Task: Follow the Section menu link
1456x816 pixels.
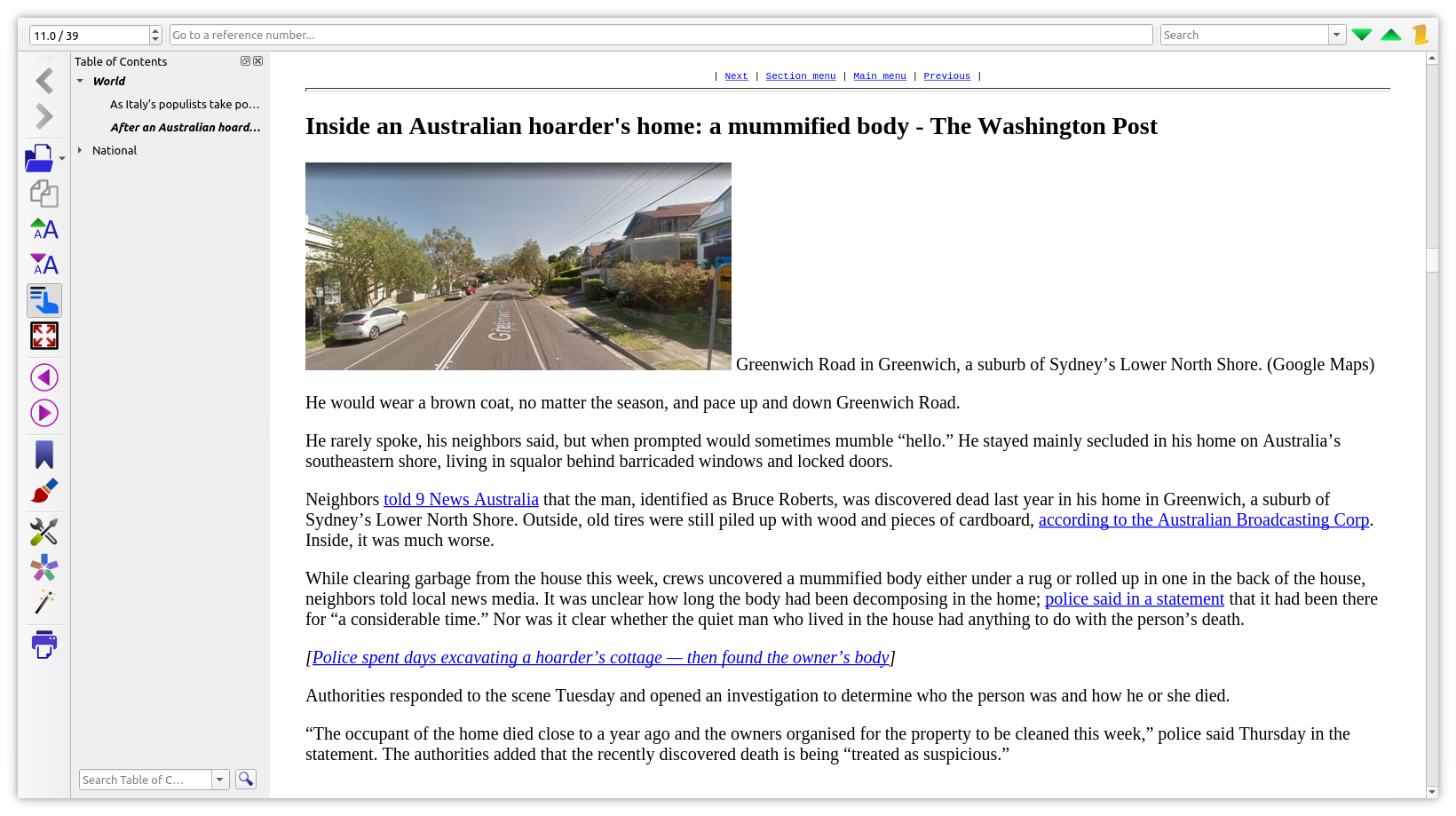Action: [801, 76]
